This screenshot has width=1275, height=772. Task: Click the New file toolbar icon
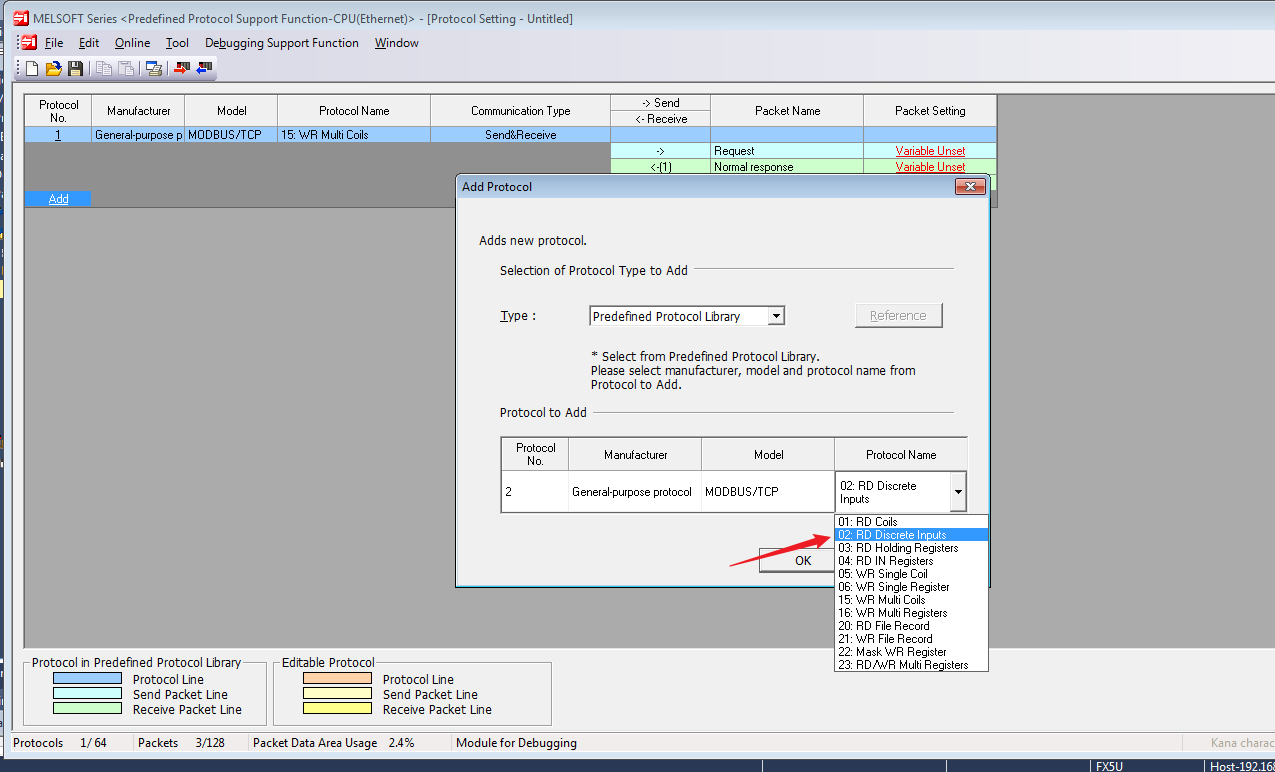[32, 68]
